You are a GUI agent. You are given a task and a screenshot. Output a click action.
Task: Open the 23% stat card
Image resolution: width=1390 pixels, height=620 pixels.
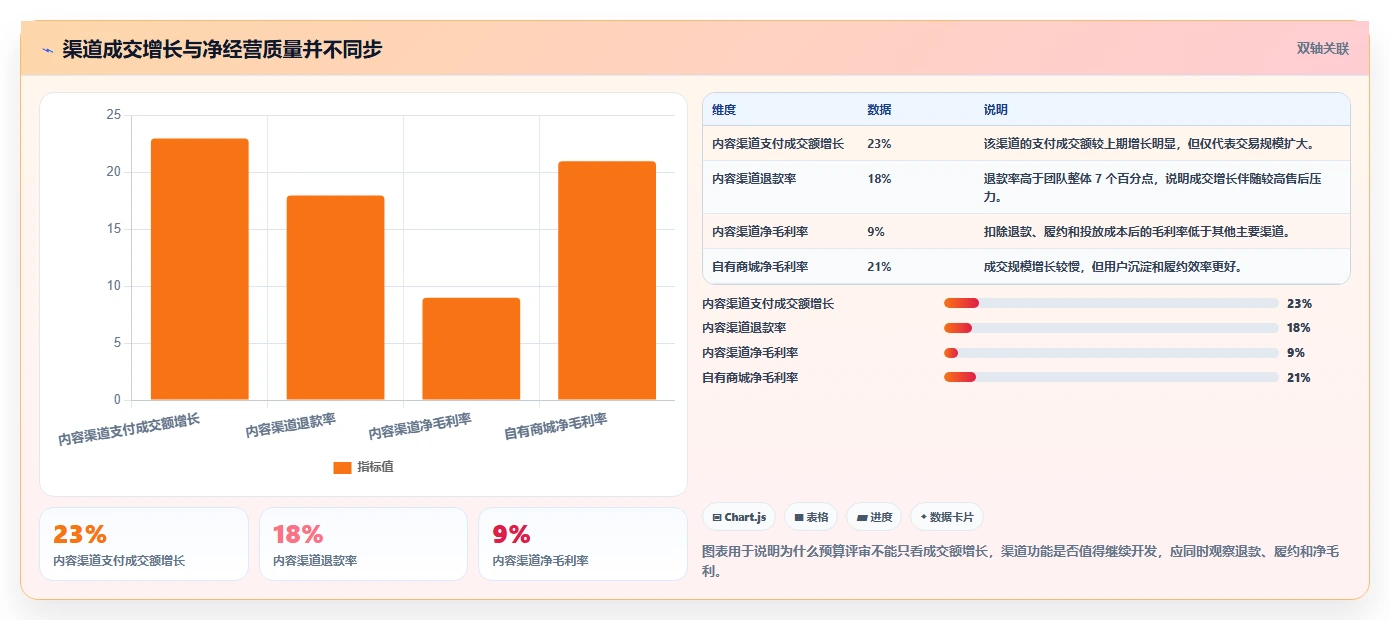pos(144,544)
